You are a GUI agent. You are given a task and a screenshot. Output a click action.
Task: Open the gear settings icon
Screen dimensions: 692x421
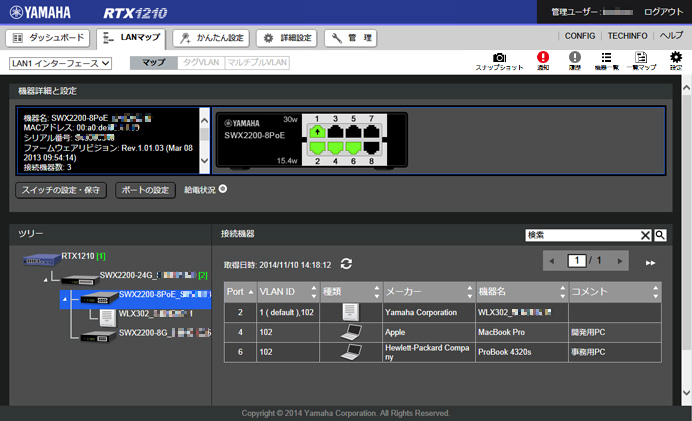[x=676, y=59]
